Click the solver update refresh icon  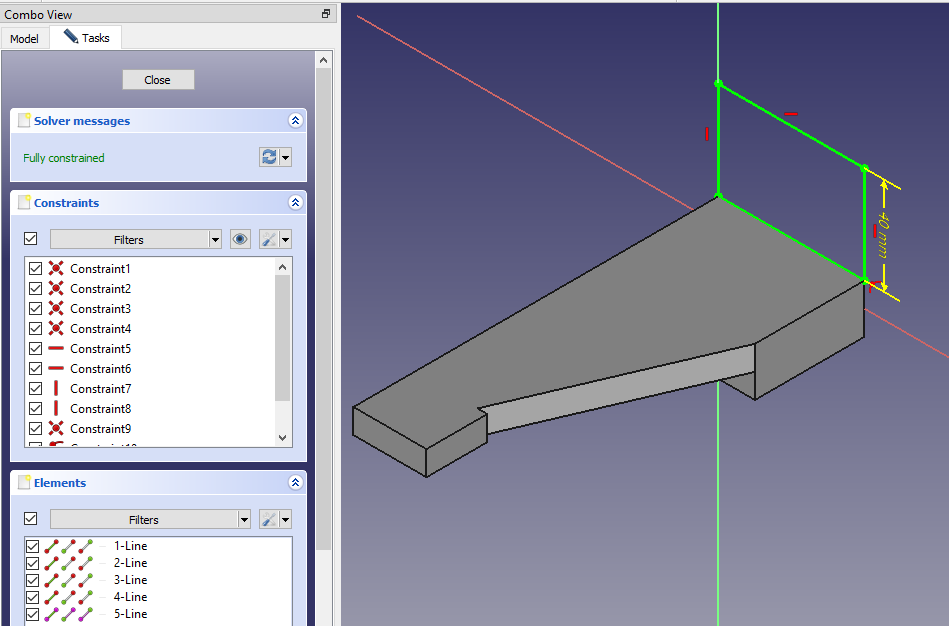tap(269, 158)
